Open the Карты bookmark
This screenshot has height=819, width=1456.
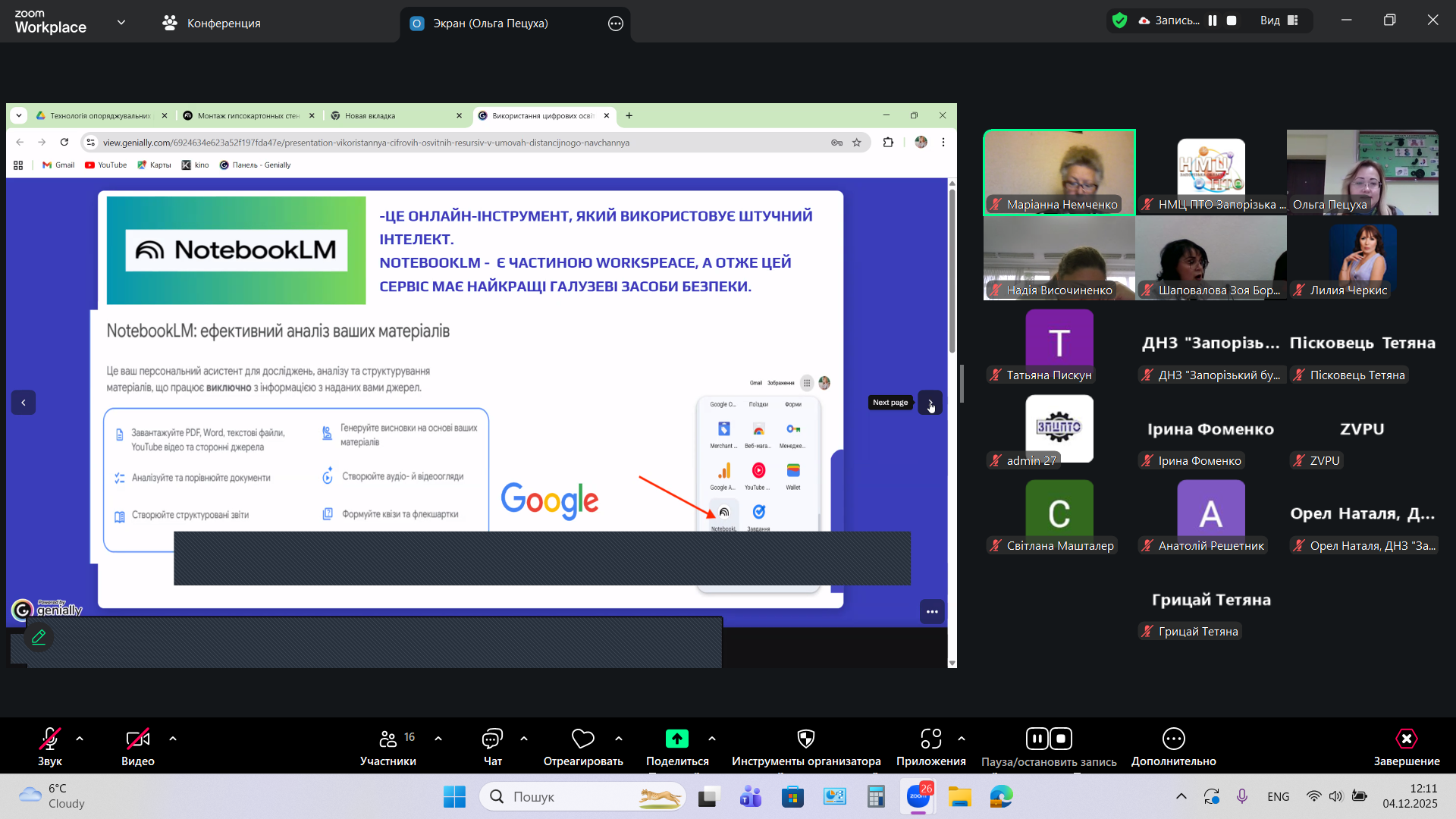point(154,165)
